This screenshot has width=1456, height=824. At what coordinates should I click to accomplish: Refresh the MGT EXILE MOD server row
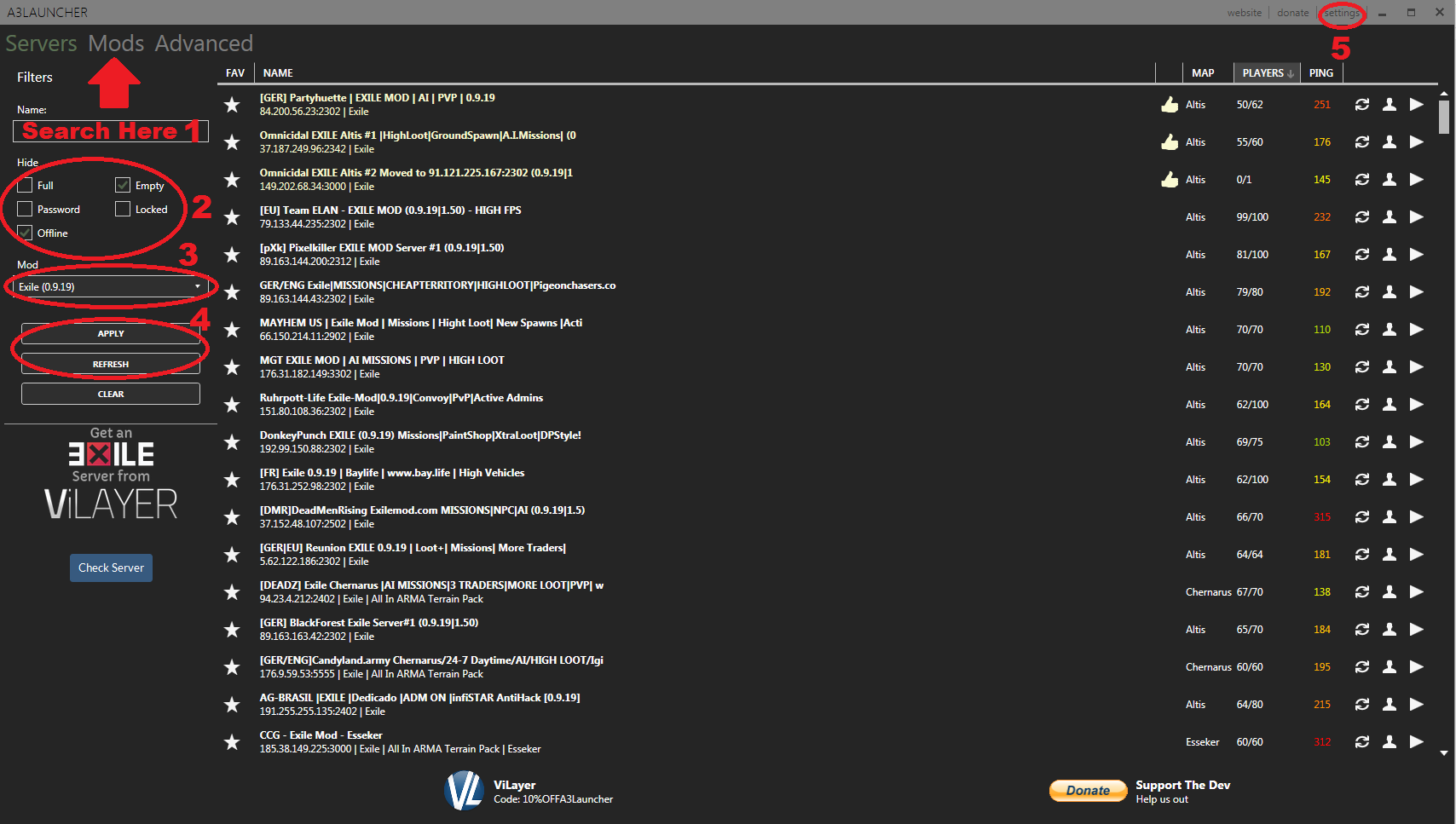pos(1362,367)
